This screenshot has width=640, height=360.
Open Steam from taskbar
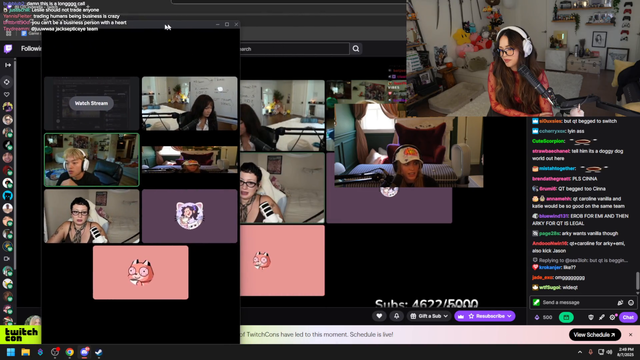pyautogui.click(x=99, y=352)
